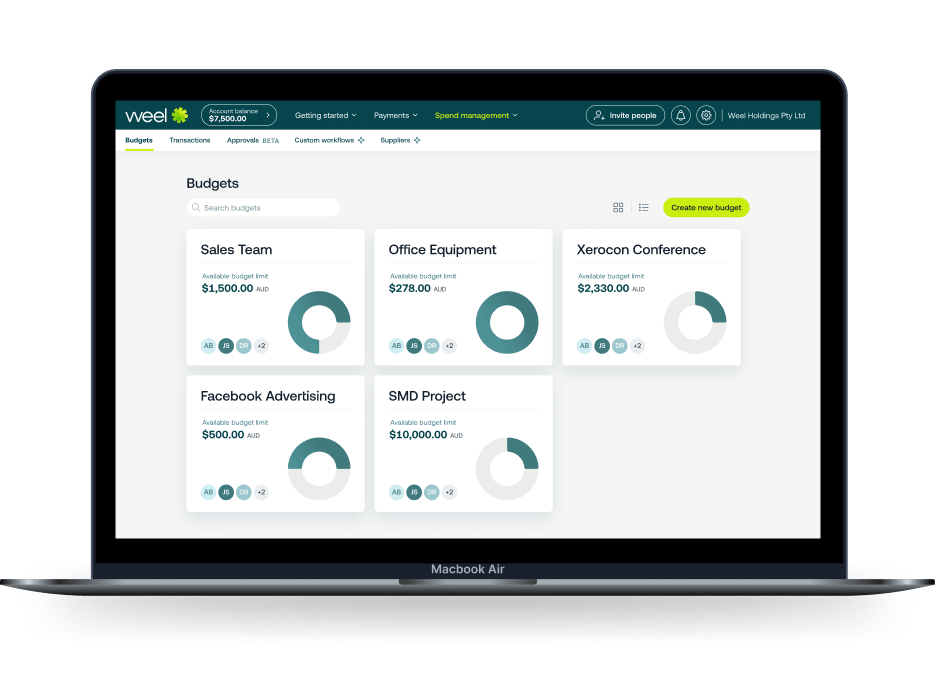Click the sparkle icon beside Suppliers

(x=417, y=140)
